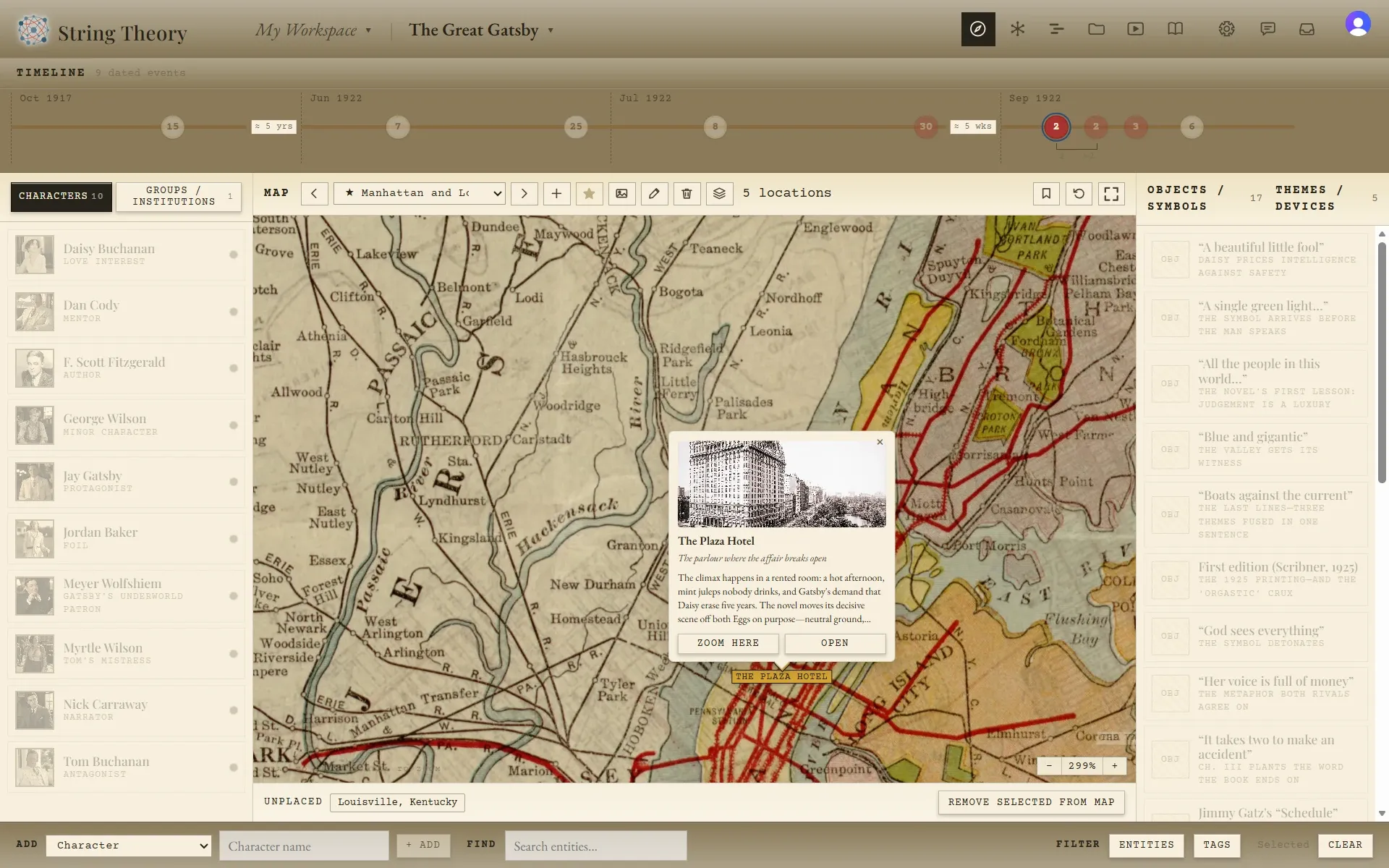Go to next map with right chevron
The image size is (1389, 868).
[524, 193]
